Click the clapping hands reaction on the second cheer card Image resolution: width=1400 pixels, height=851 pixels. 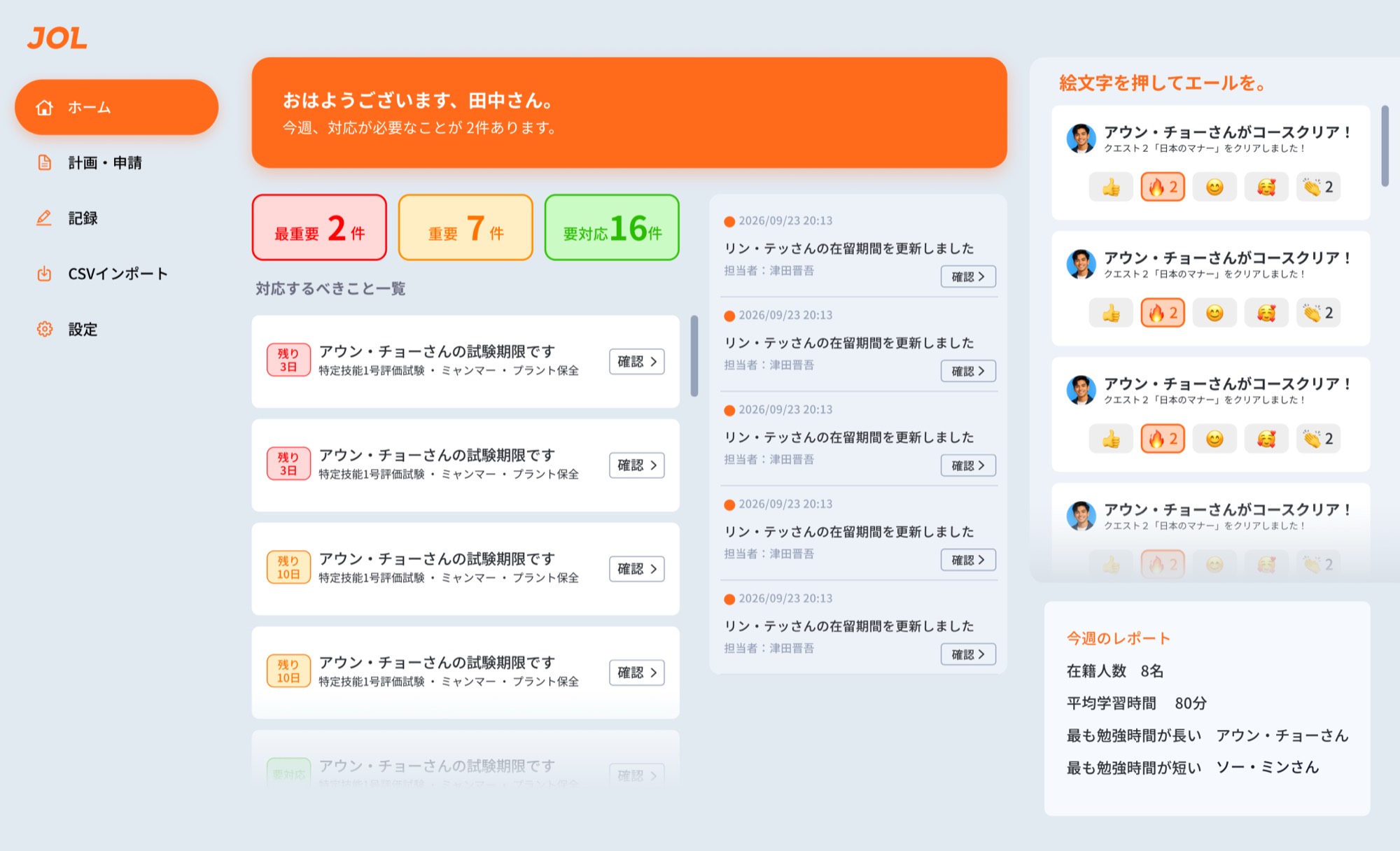[x=1318, y=313]
